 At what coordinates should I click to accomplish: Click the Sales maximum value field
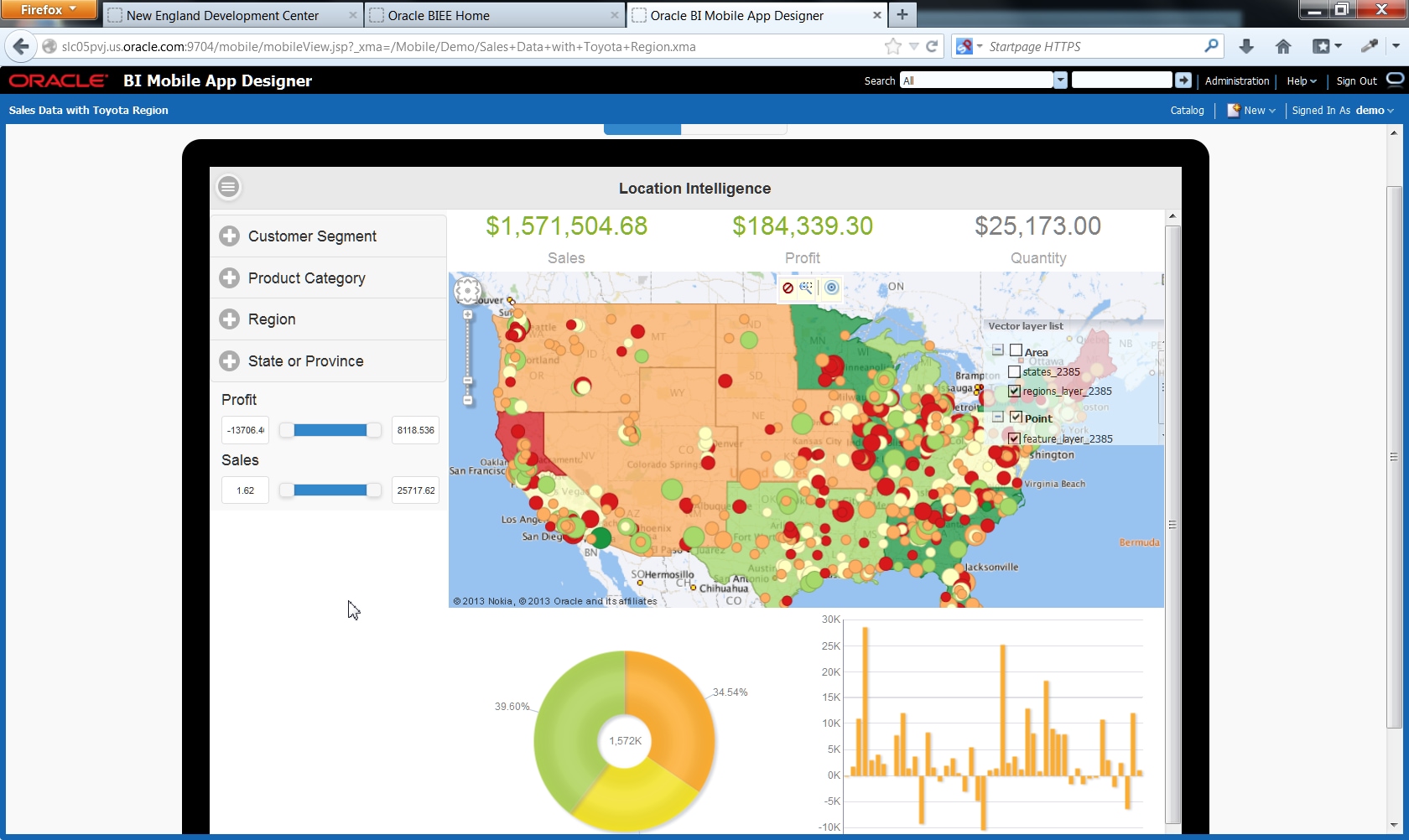416,490
